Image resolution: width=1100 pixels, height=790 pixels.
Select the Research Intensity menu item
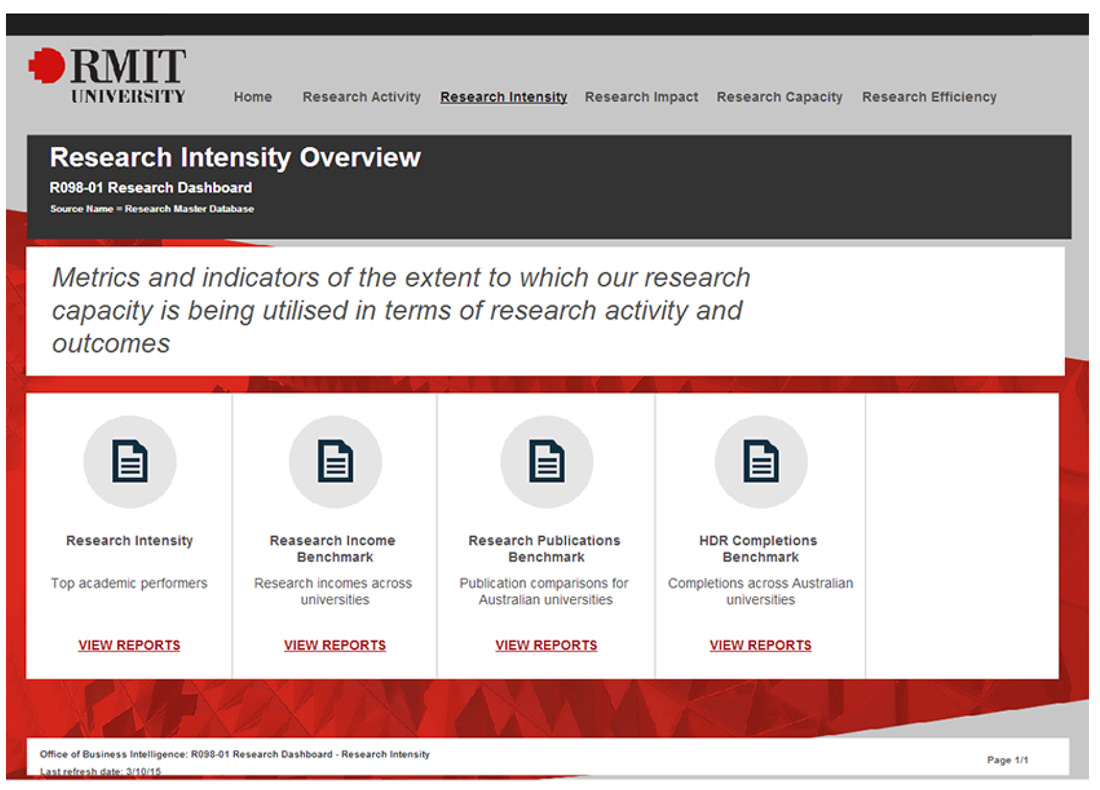coord(504,97)
